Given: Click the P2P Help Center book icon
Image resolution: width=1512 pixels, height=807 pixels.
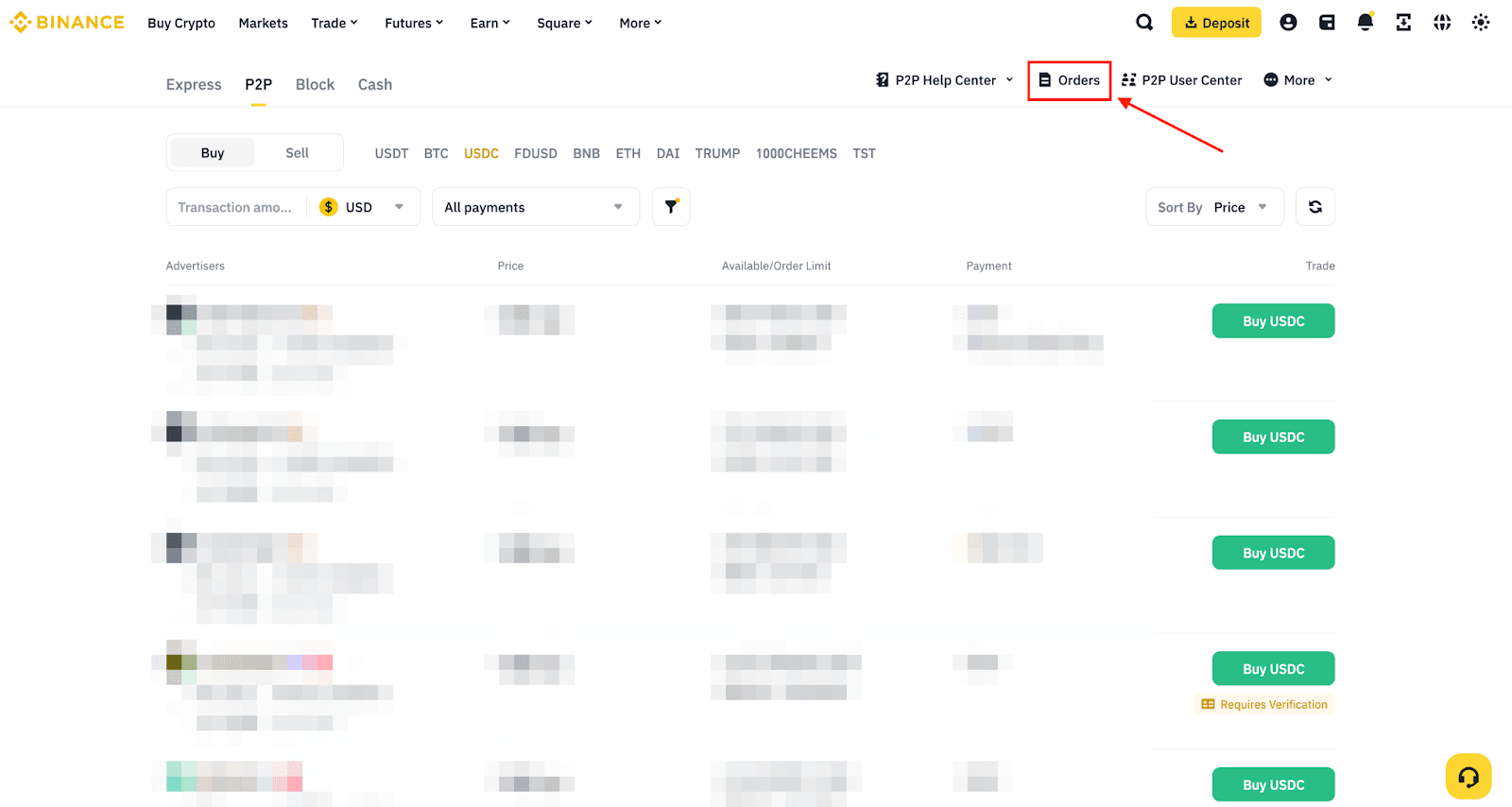Looking at the screenshot, I should click(882, 80).
